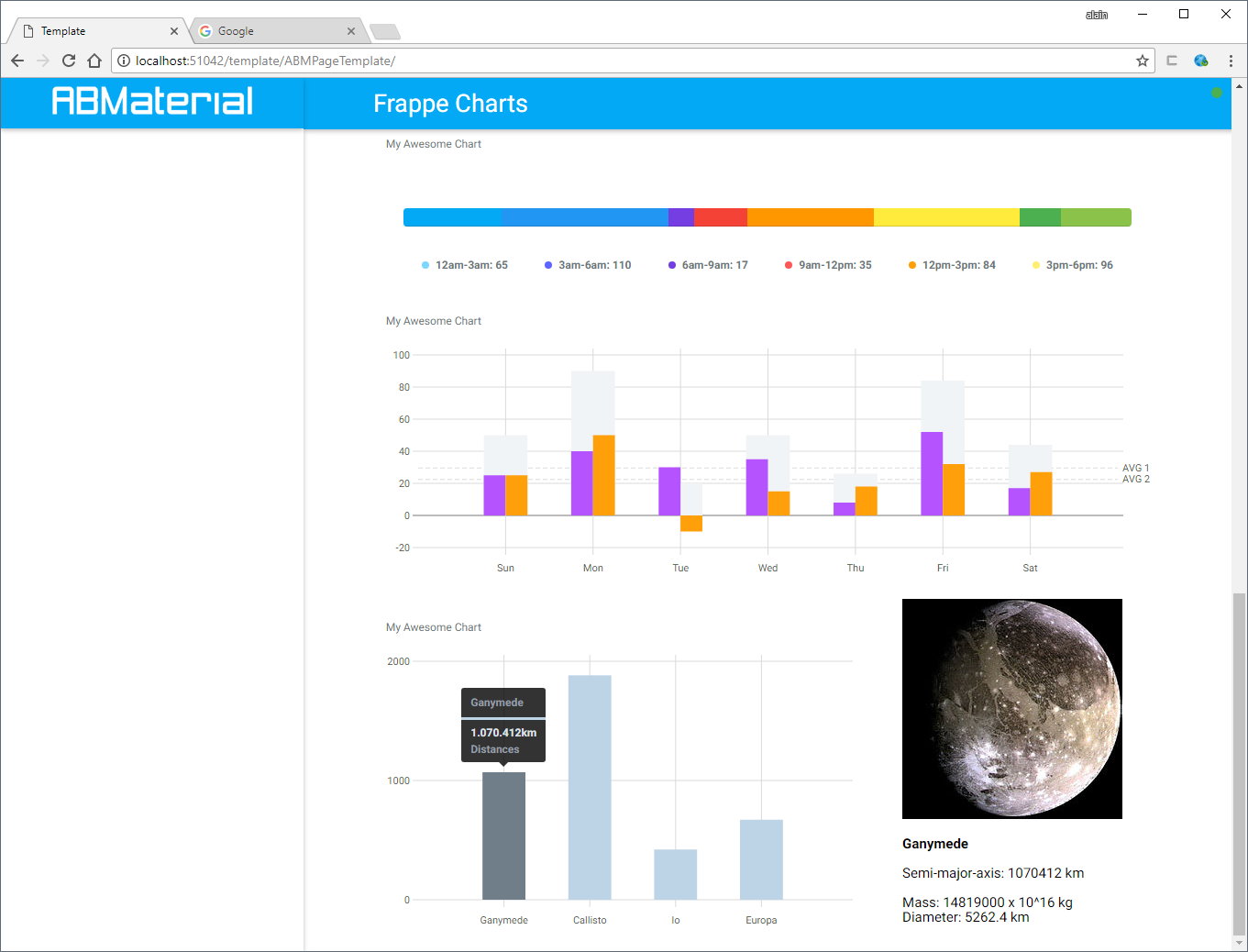The image size is (1248, 952).
Task: Click the Callisto axis label
Action: click(590, 920)
